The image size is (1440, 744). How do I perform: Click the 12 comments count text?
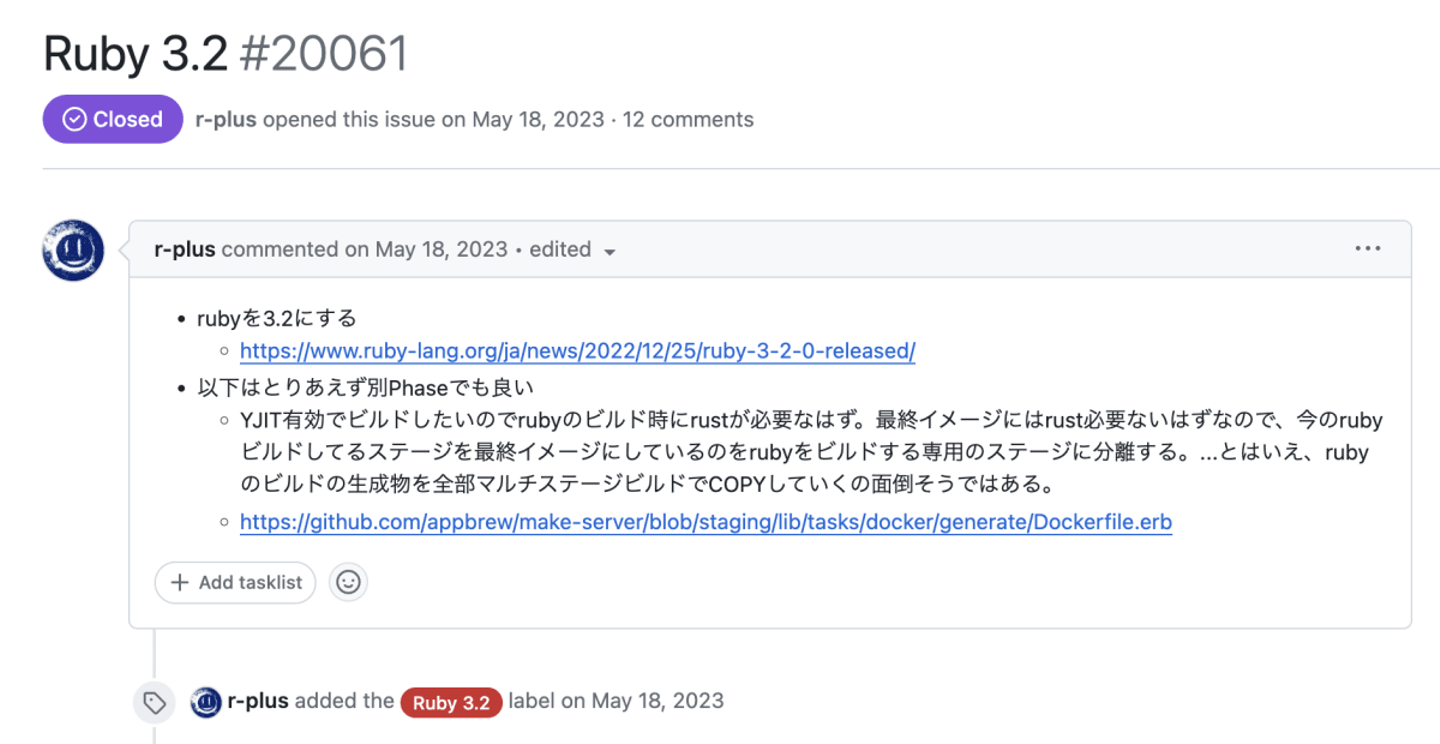(688, 120)
